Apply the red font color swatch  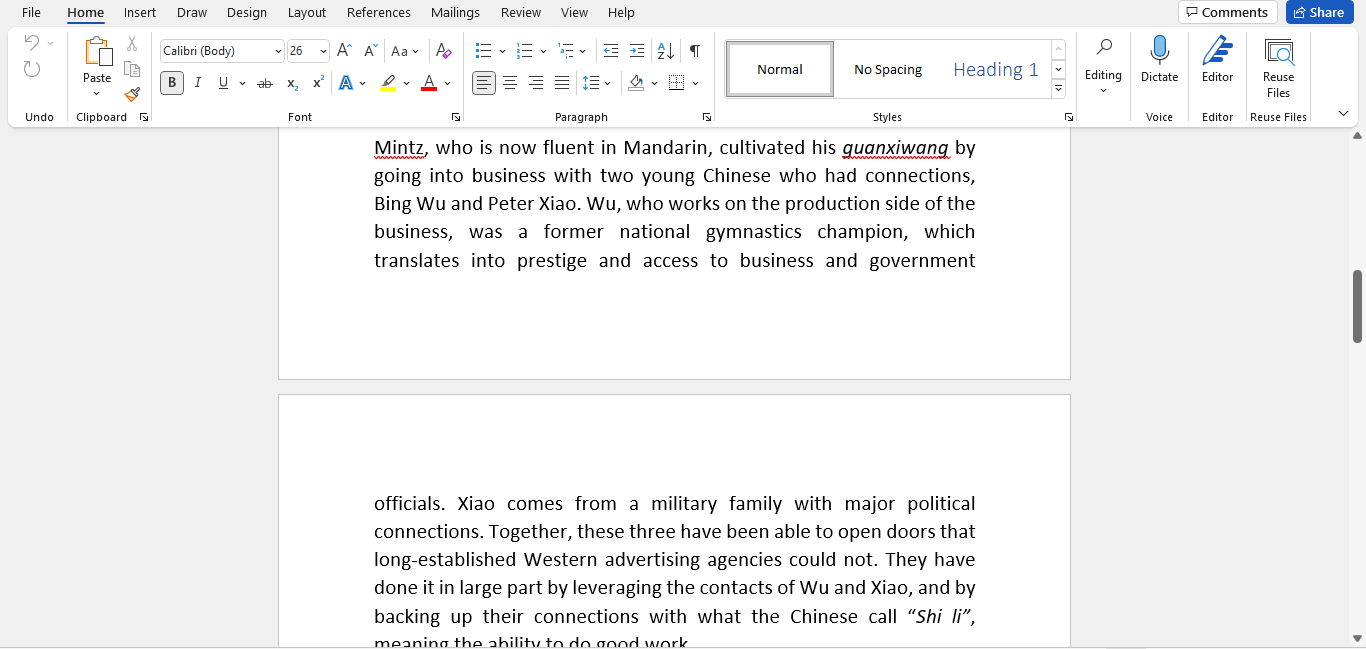[x=427, y=83]
